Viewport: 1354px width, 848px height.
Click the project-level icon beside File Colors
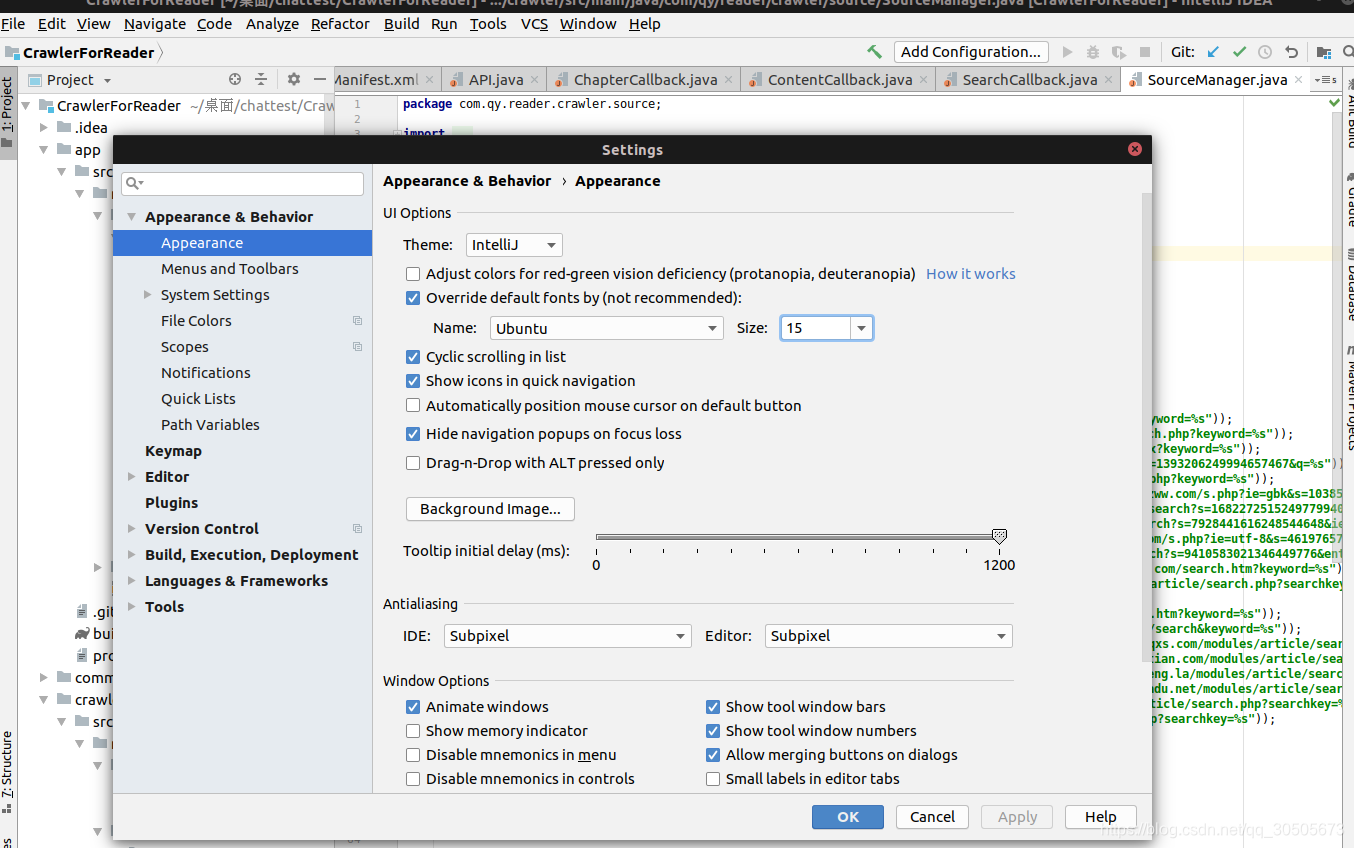(x=357, y=321)
